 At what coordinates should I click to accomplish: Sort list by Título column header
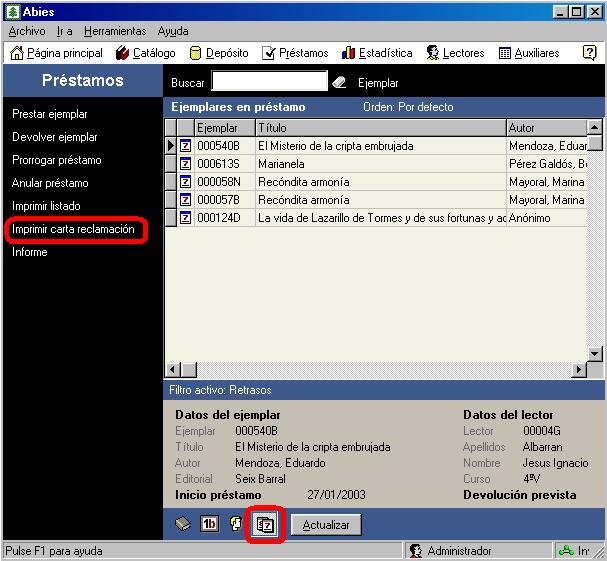pos(380,128)
